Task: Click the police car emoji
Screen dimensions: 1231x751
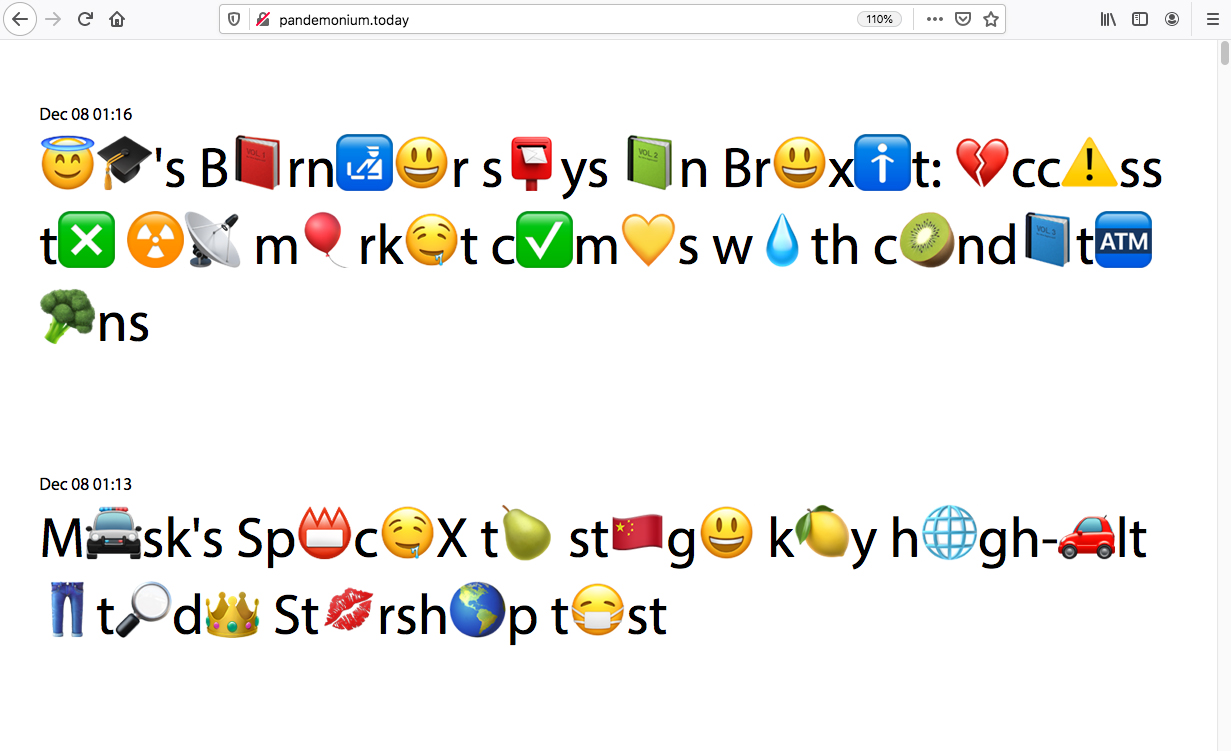Action: tap(114, 534)
